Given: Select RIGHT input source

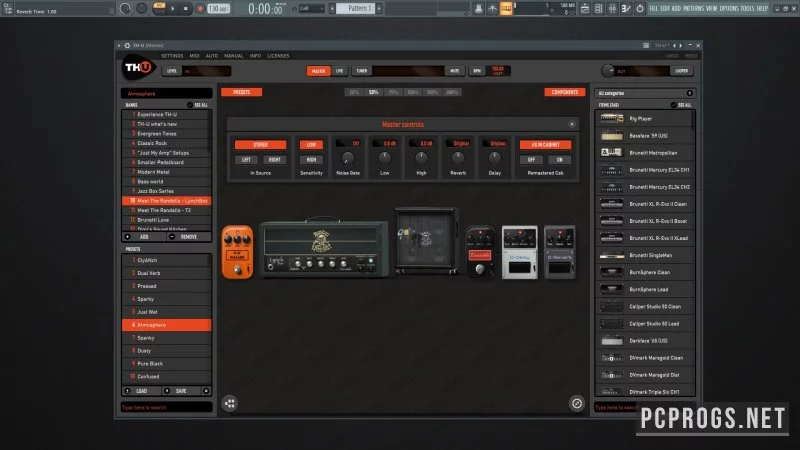Looking at the screenshot, I should pos(274,160).
